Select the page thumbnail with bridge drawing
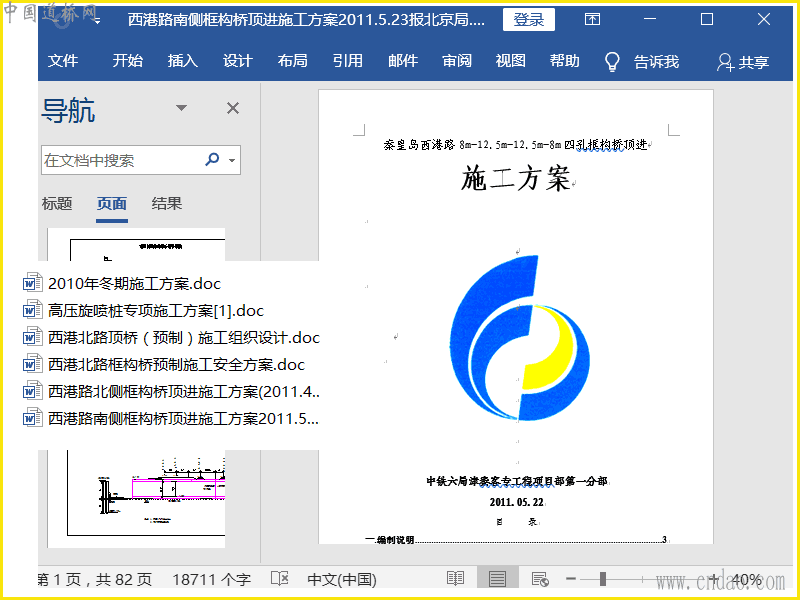This screenshot has width=800, height=600. tap(136, 498)
